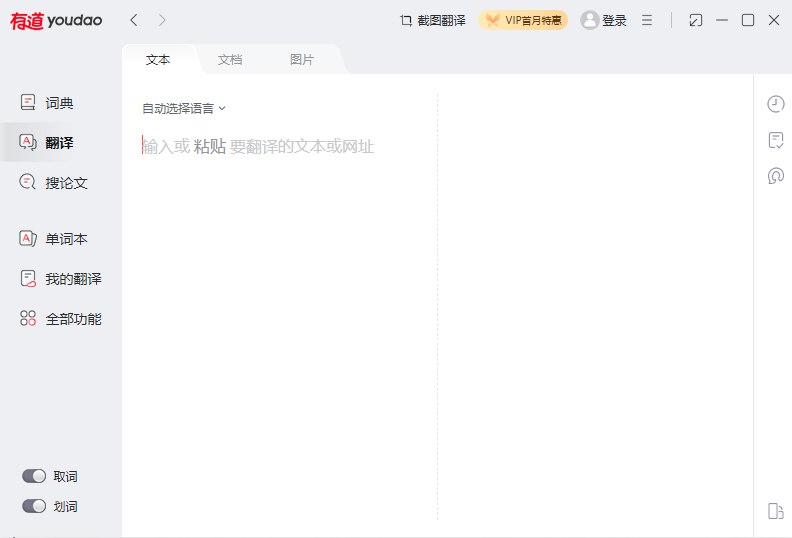Switch to the 文档 tab
Viewport: 792px width, 538px height.
pos(230,60)
